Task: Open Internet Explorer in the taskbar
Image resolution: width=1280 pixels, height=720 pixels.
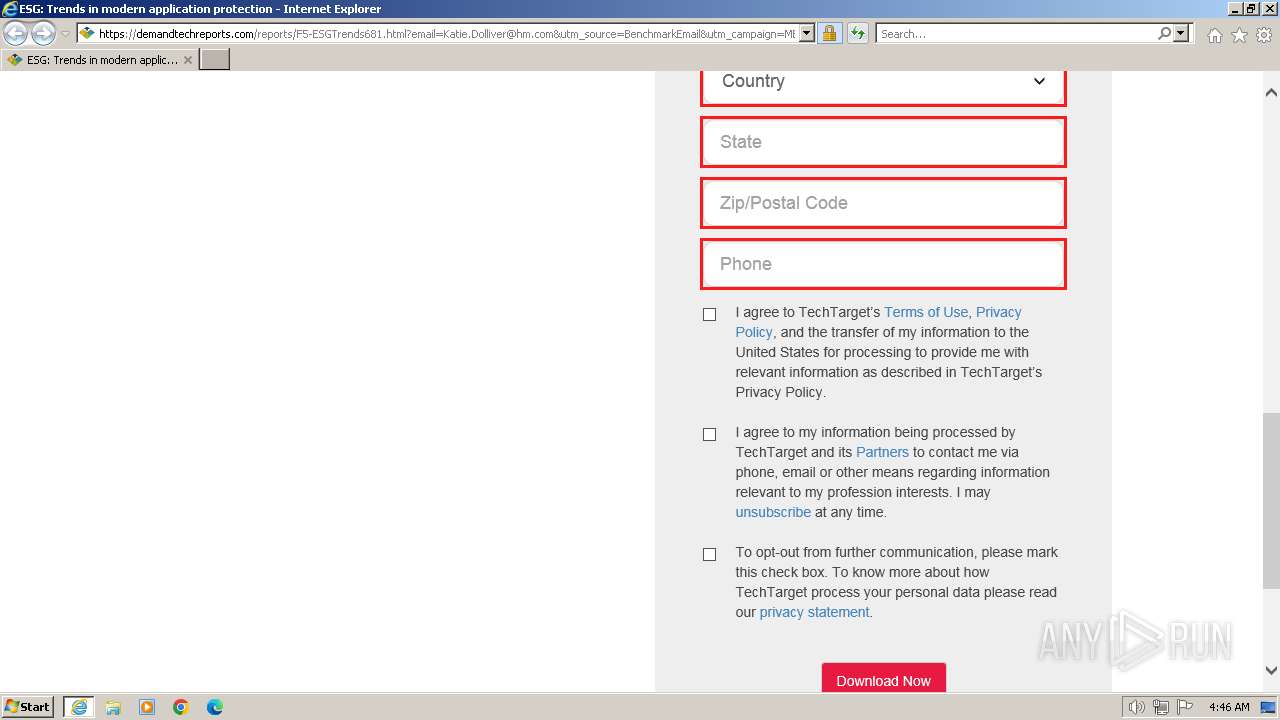Action: (x=79, y=707)
